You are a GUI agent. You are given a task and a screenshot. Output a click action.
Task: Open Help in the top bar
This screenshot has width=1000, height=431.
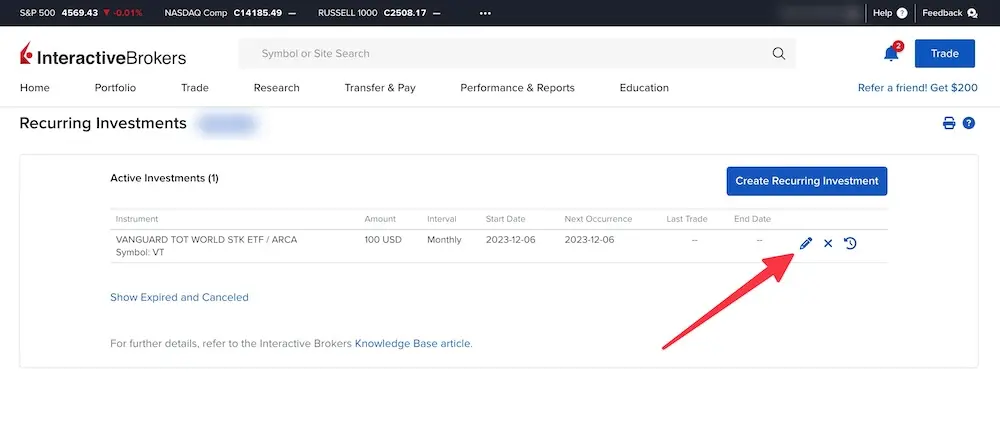[x=890, y=13]
